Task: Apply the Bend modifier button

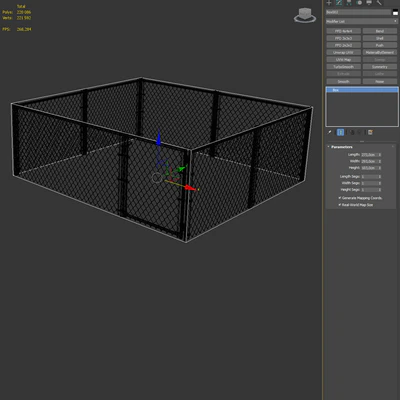Action: (x=380, y=31)
